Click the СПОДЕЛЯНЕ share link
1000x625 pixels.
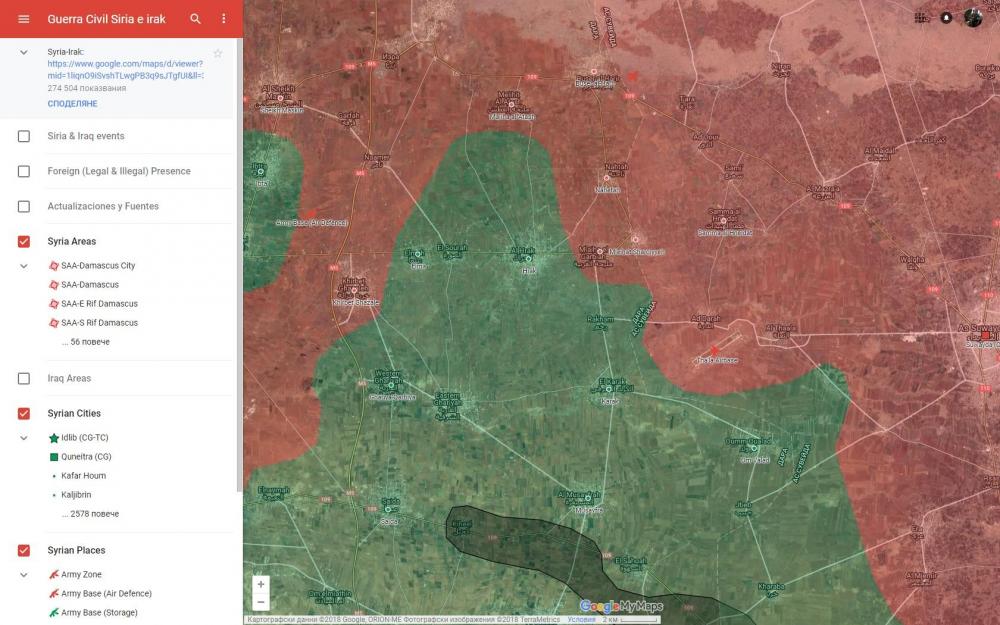click(72, 103)
